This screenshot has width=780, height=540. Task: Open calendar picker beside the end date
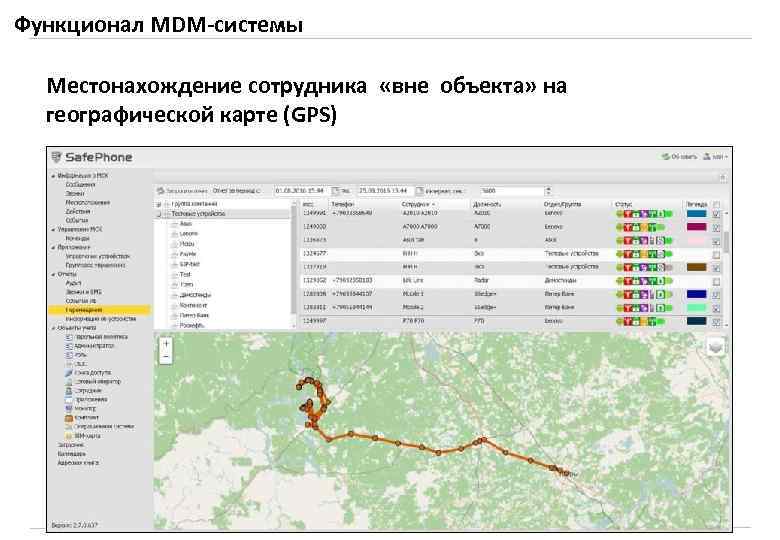[419, 191]
